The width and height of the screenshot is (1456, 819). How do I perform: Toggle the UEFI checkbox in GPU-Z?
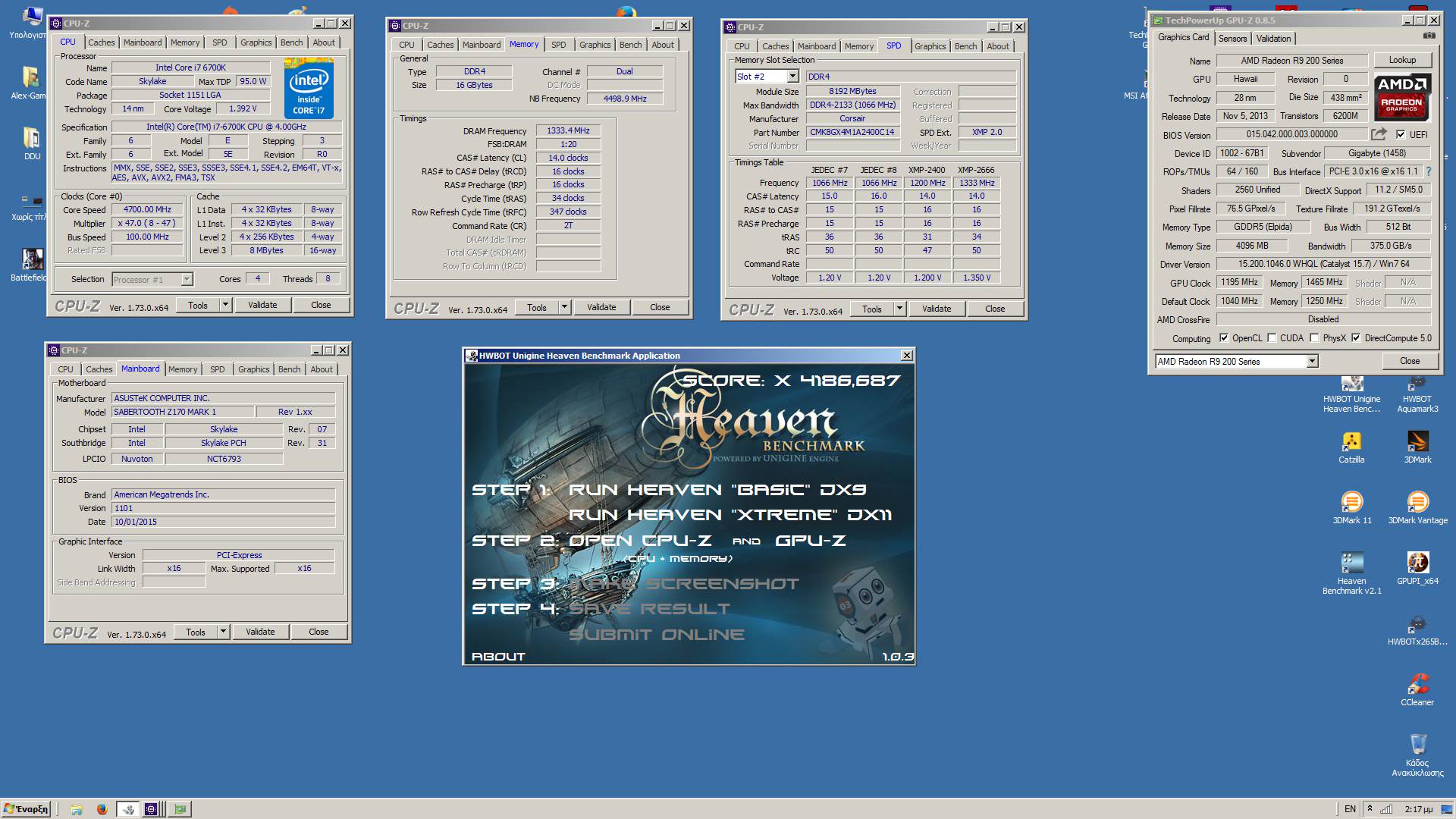[1400, 134]
